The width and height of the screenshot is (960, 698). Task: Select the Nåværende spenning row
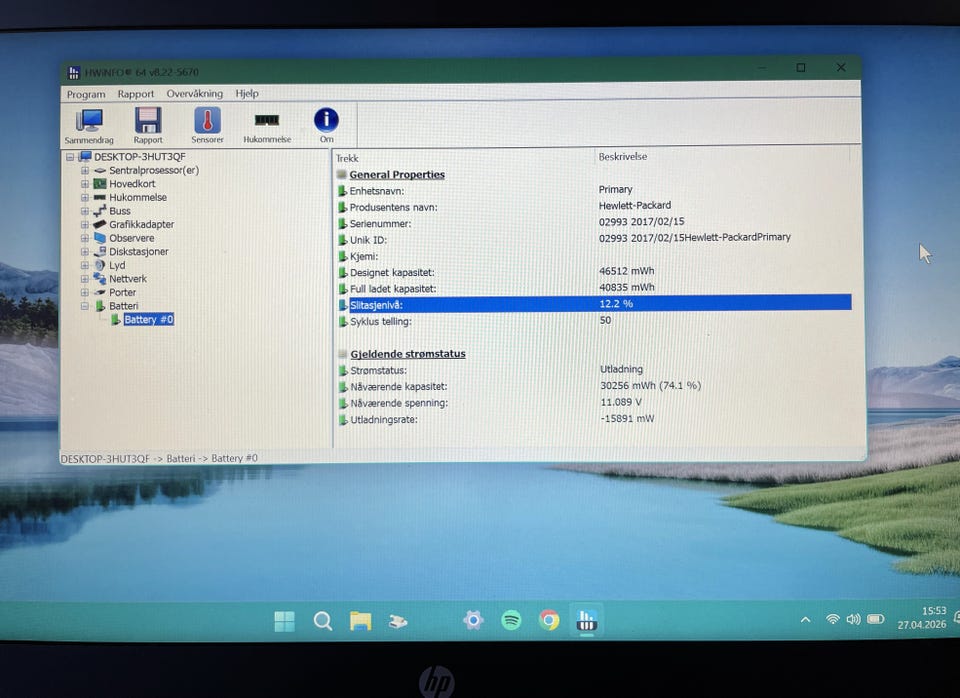point(594,403)
